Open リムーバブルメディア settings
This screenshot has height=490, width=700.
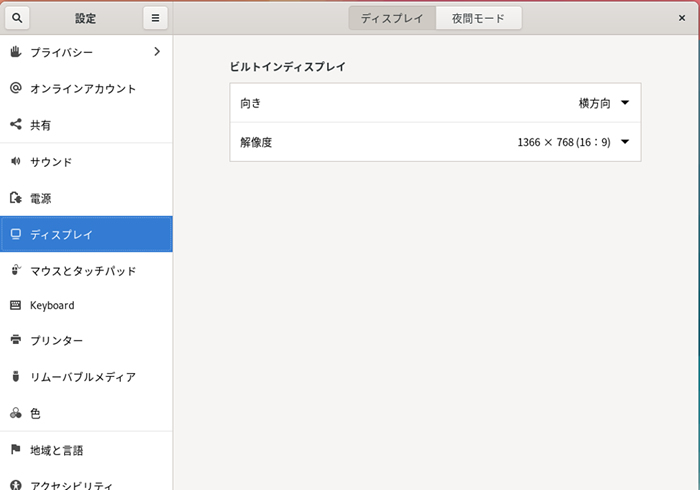pyautogui.click(x=83, y=377)
